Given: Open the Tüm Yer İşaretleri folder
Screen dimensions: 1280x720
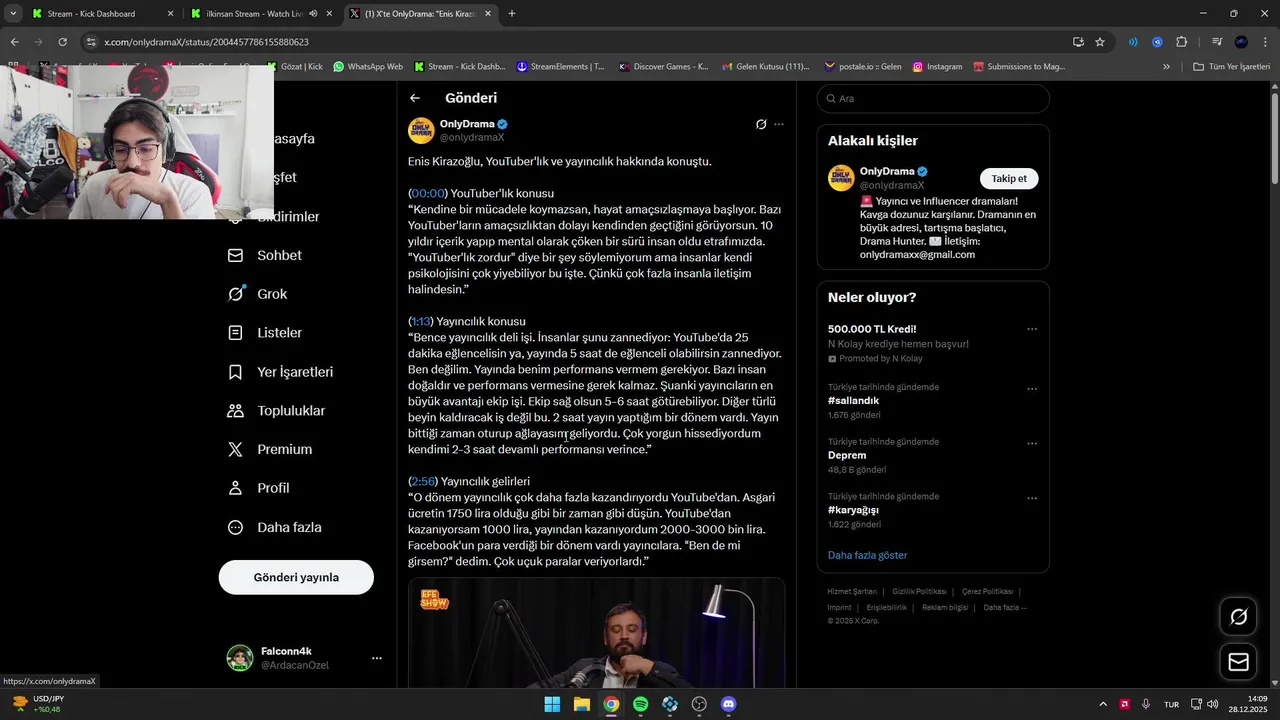Looking at the screenshot, I should click(1231, 67).
